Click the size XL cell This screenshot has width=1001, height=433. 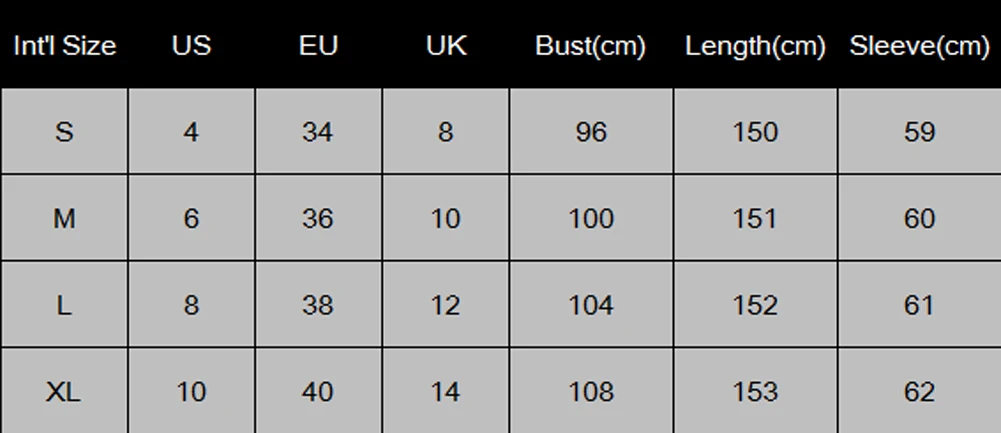pyautogui.click(x=64, y=391)
